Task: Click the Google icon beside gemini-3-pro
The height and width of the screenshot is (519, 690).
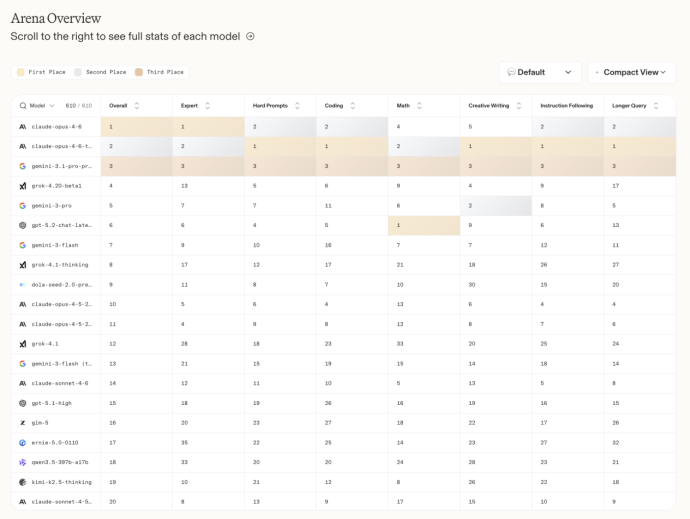Action: 22,206
